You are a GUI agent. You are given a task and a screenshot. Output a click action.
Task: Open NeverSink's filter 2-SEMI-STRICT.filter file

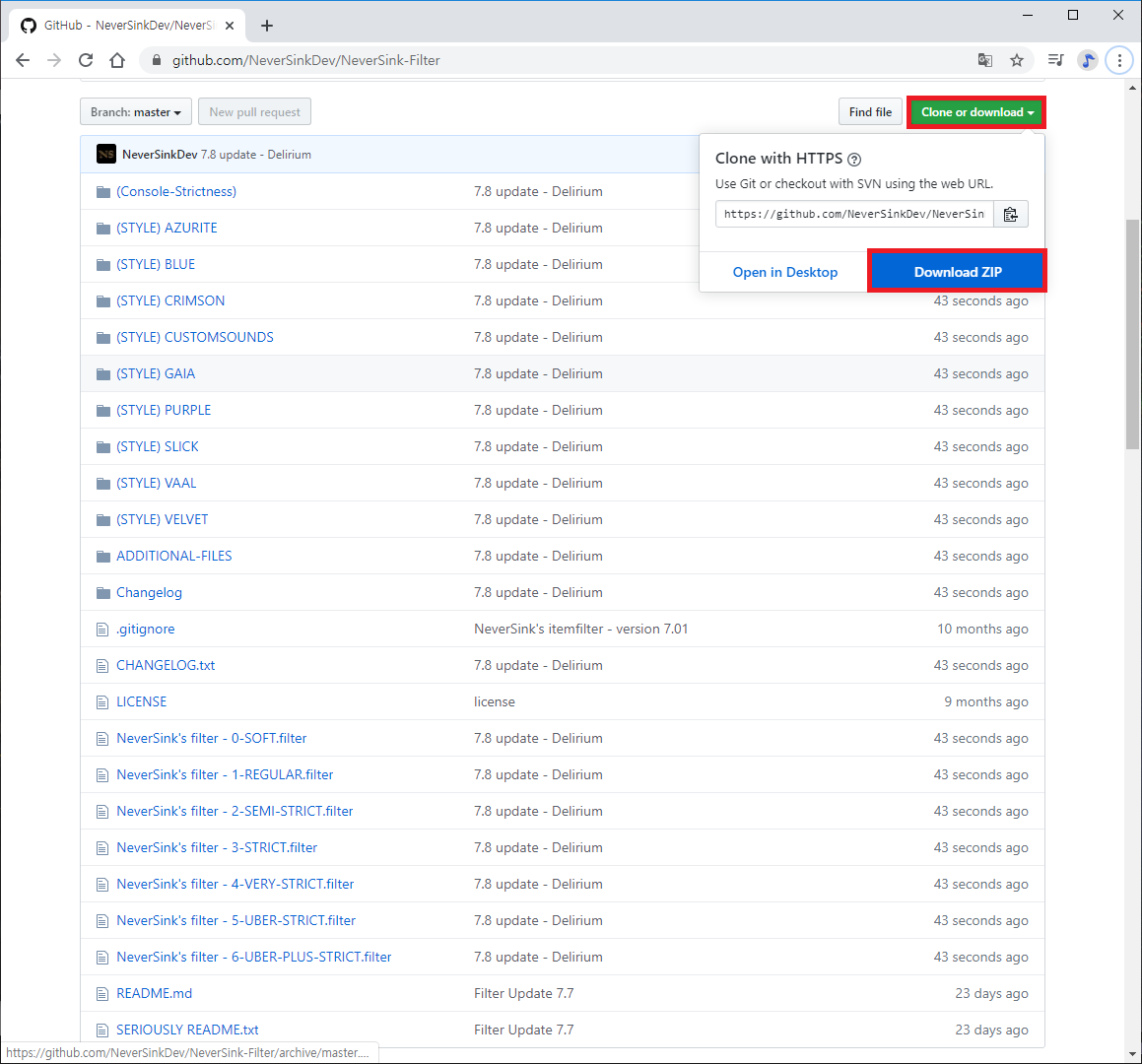pos(235,811)
